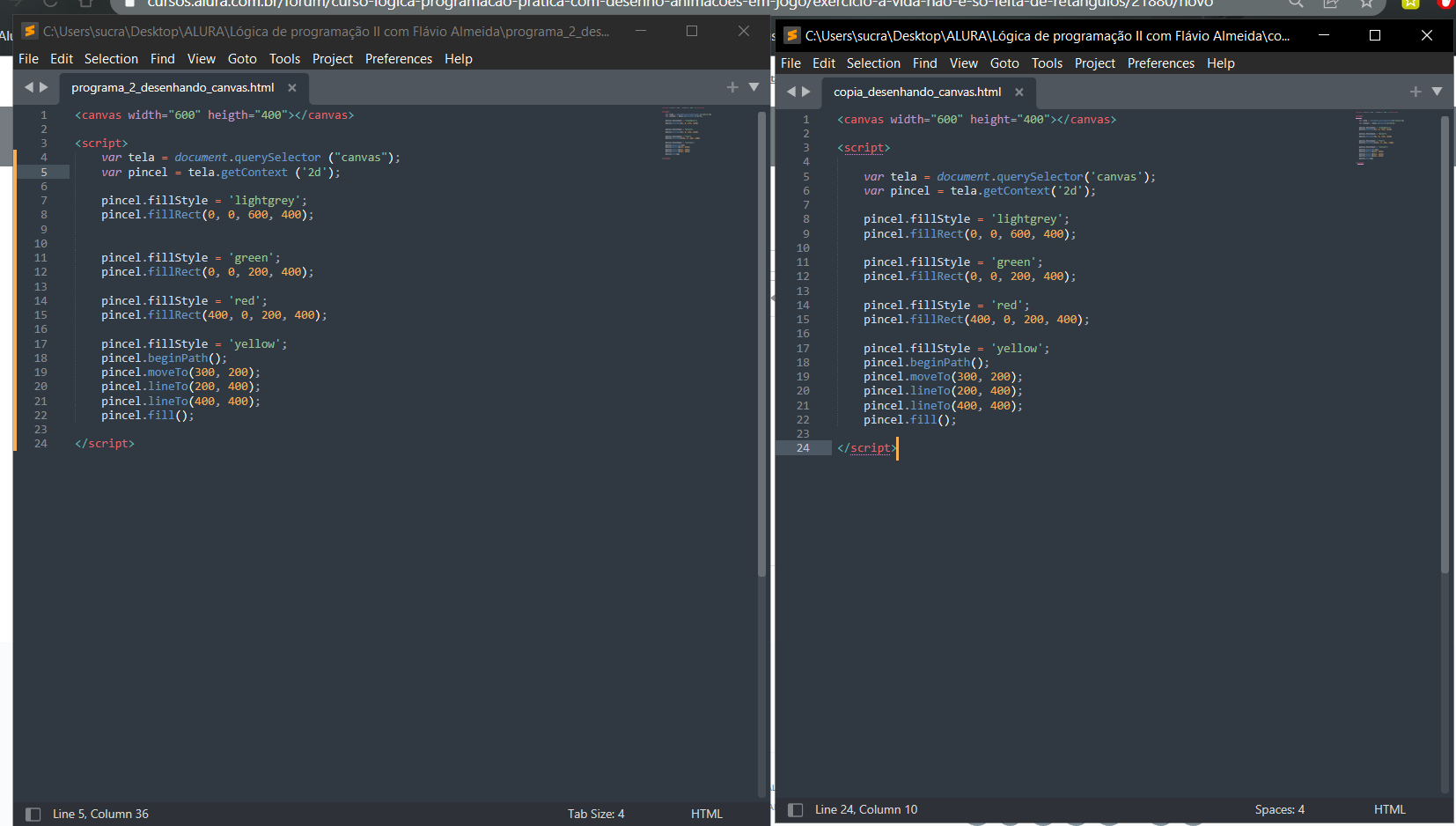This screenshot has height=826, width=1456.
Task: Click Sublime Text icon in left title bar
Action: coord(30,32)
